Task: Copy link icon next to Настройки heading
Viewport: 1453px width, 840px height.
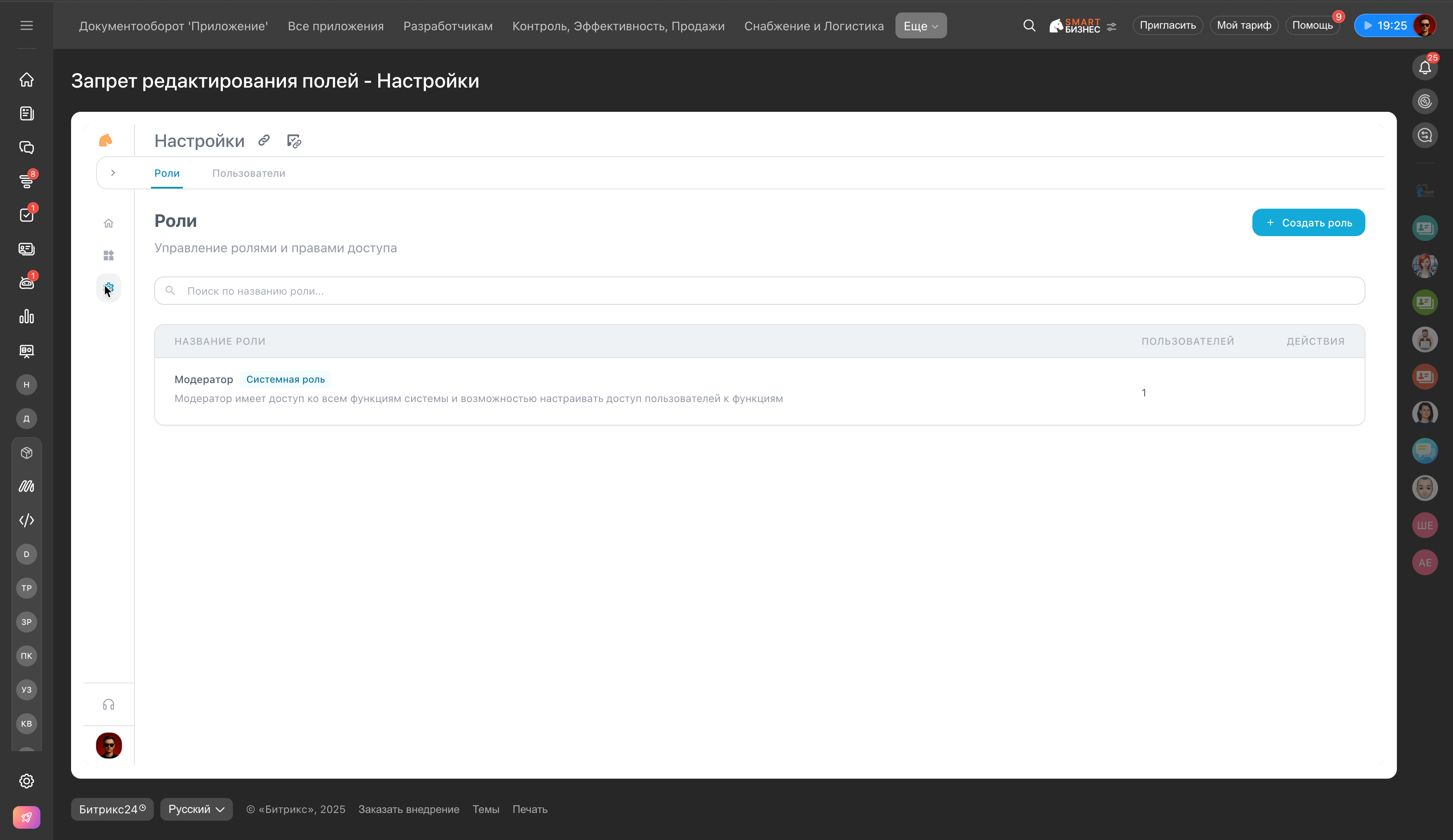Action: tap(264, 140)
